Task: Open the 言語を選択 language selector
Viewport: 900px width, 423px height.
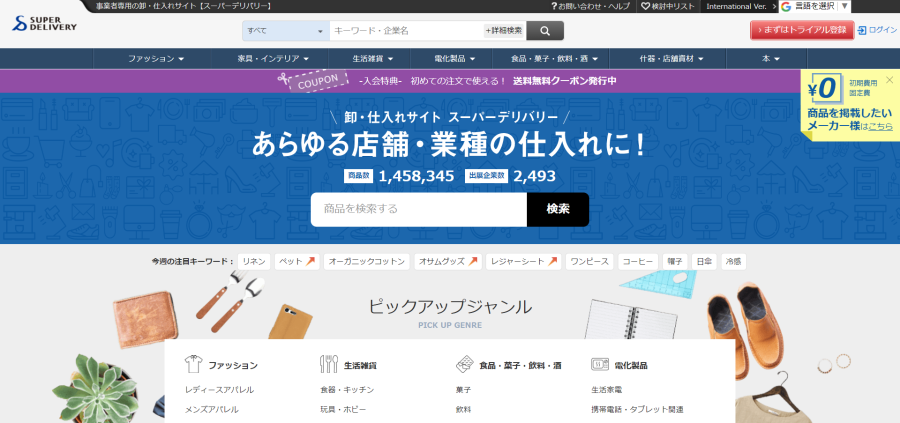Action: tap(815, 6)
